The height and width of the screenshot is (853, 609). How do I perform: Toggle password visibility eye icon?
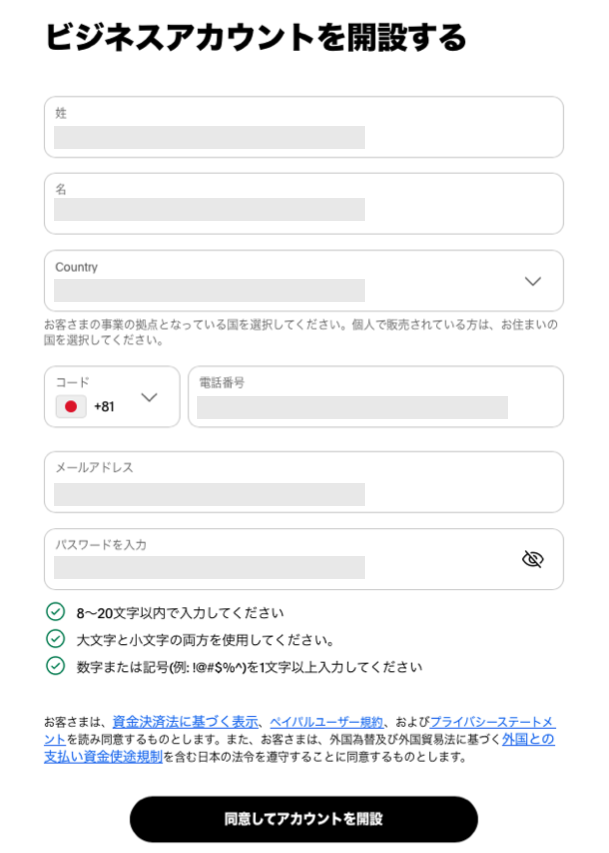[532, 559]
